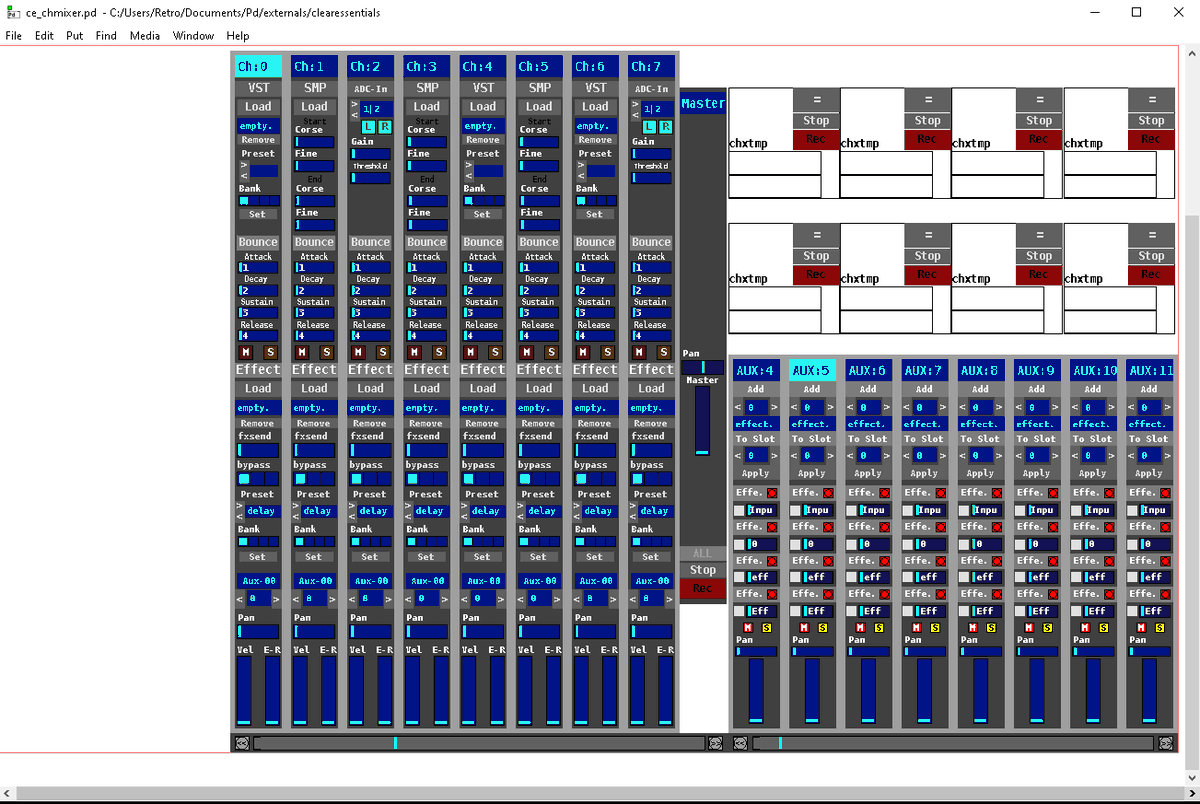Open the Media menu
The height and width of the screenshot is (804, 1200).
[x=145, y=36]
